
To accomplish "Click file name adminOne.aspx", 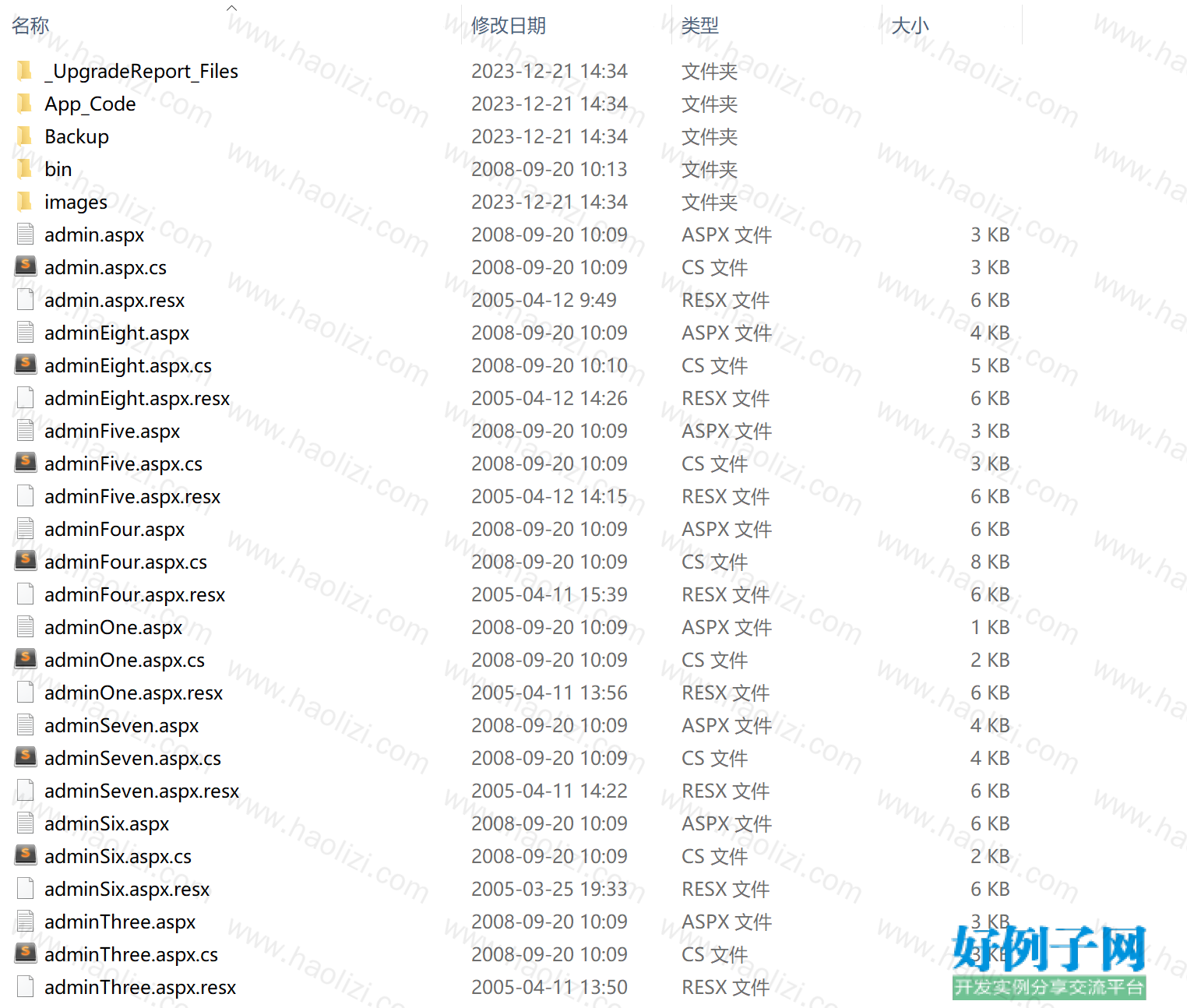I will tap(114, 627).
